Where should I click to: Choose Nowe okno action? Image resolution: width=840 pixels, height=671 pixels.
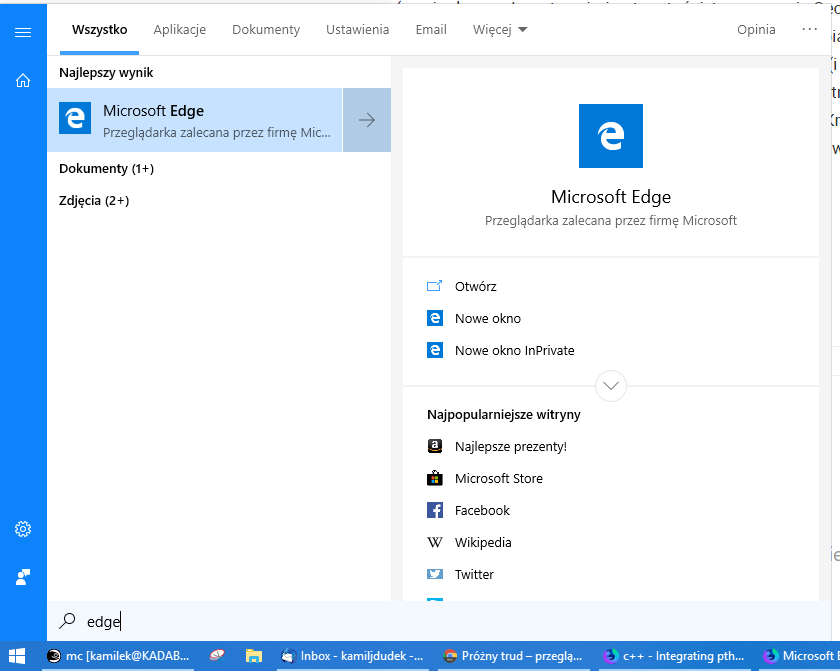tap(488, 319)
